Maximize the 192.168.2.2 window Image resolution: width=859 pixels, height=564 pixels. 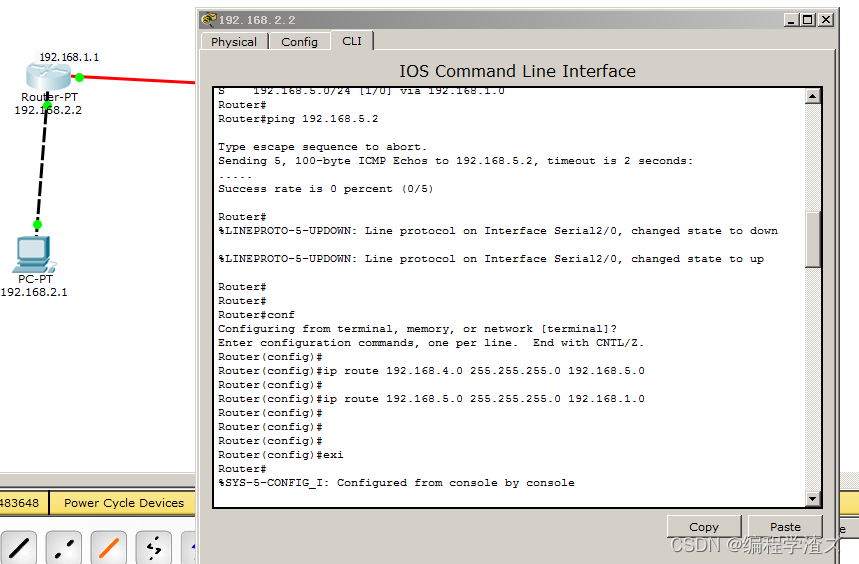pos(808,20)
